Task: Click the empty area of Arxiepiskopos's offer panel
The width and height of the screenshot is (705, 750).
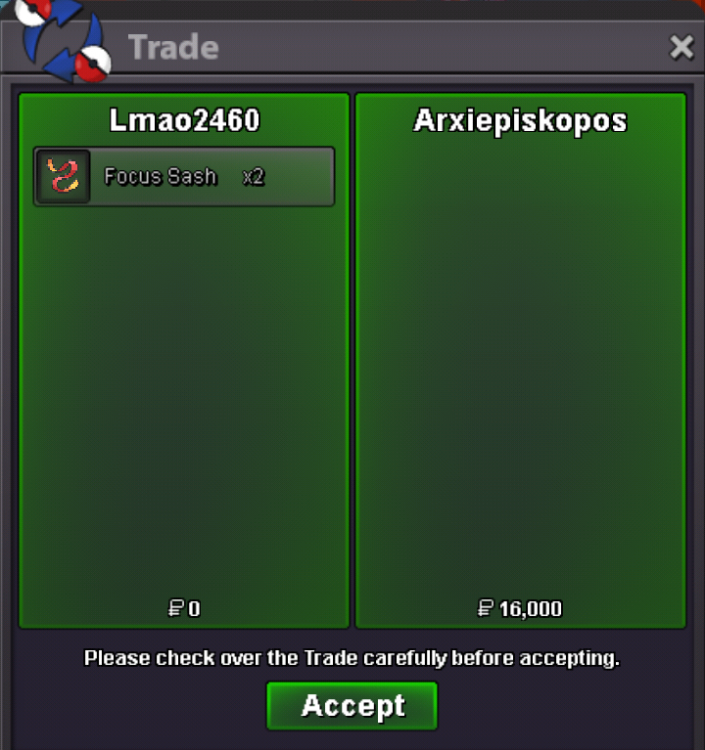Action: click(x=520, y=364)
